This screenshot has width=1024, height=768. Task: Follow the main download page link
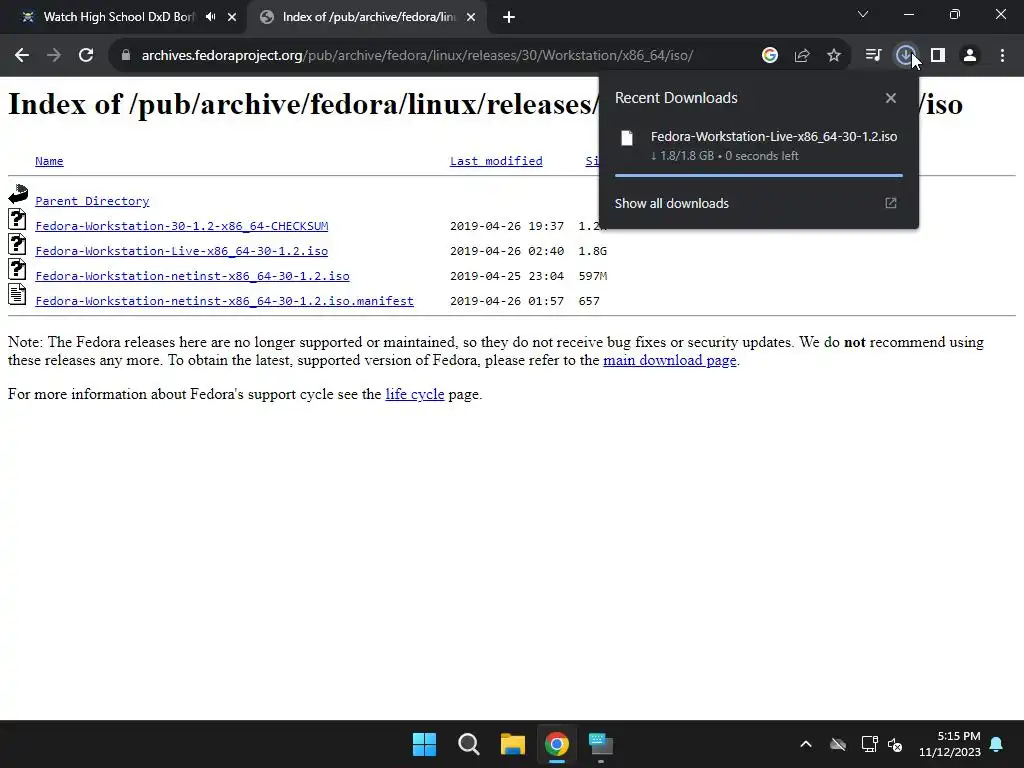click(x=669, y=360)
